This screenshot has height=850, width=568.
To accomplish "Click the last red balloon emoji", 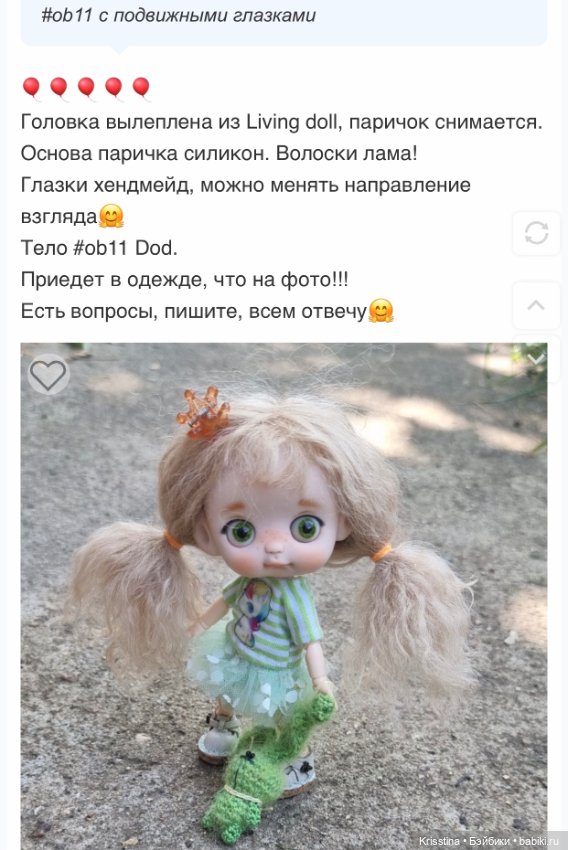I will (141, 88).
